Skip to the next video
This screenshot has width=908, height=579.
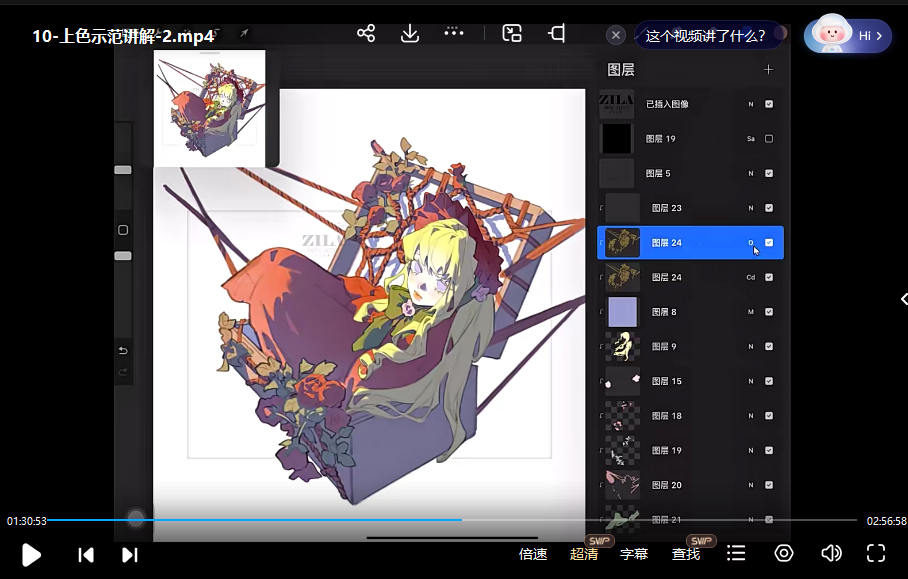[129, 554]
